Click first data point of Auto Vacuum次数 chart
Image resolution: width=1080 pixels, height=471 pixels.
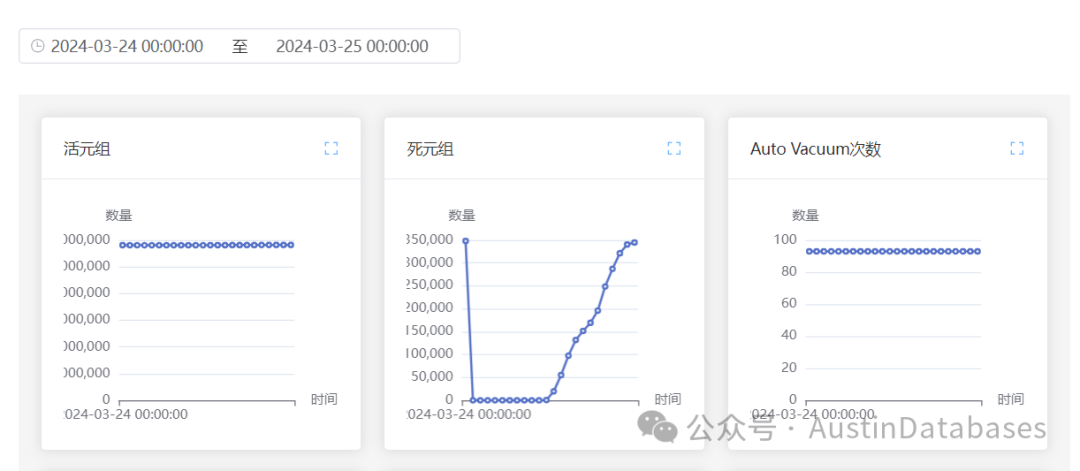tap(809, 251)
